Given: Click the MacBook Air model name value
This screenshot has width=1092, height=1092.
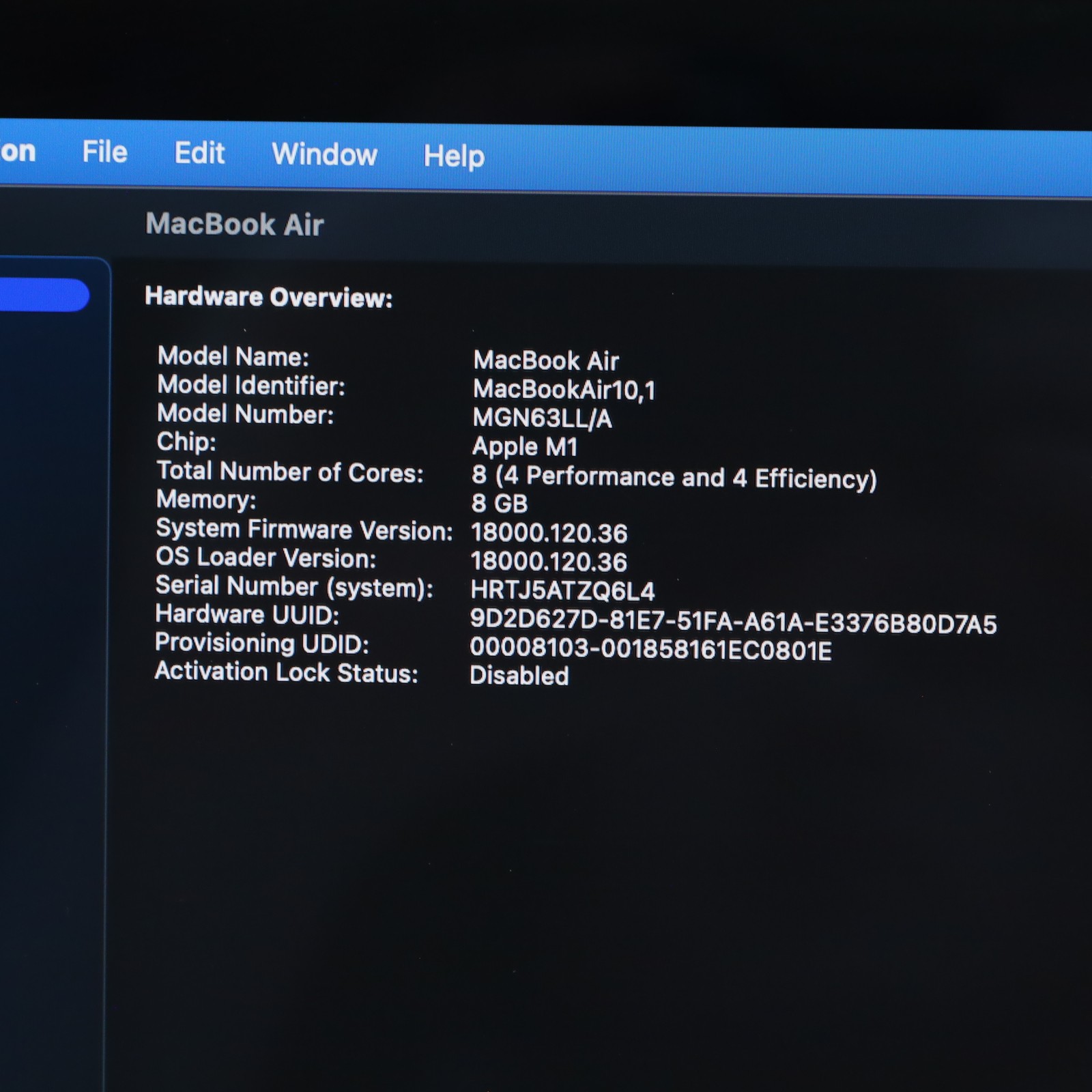Looking at the screenshot, I should 546,360.
